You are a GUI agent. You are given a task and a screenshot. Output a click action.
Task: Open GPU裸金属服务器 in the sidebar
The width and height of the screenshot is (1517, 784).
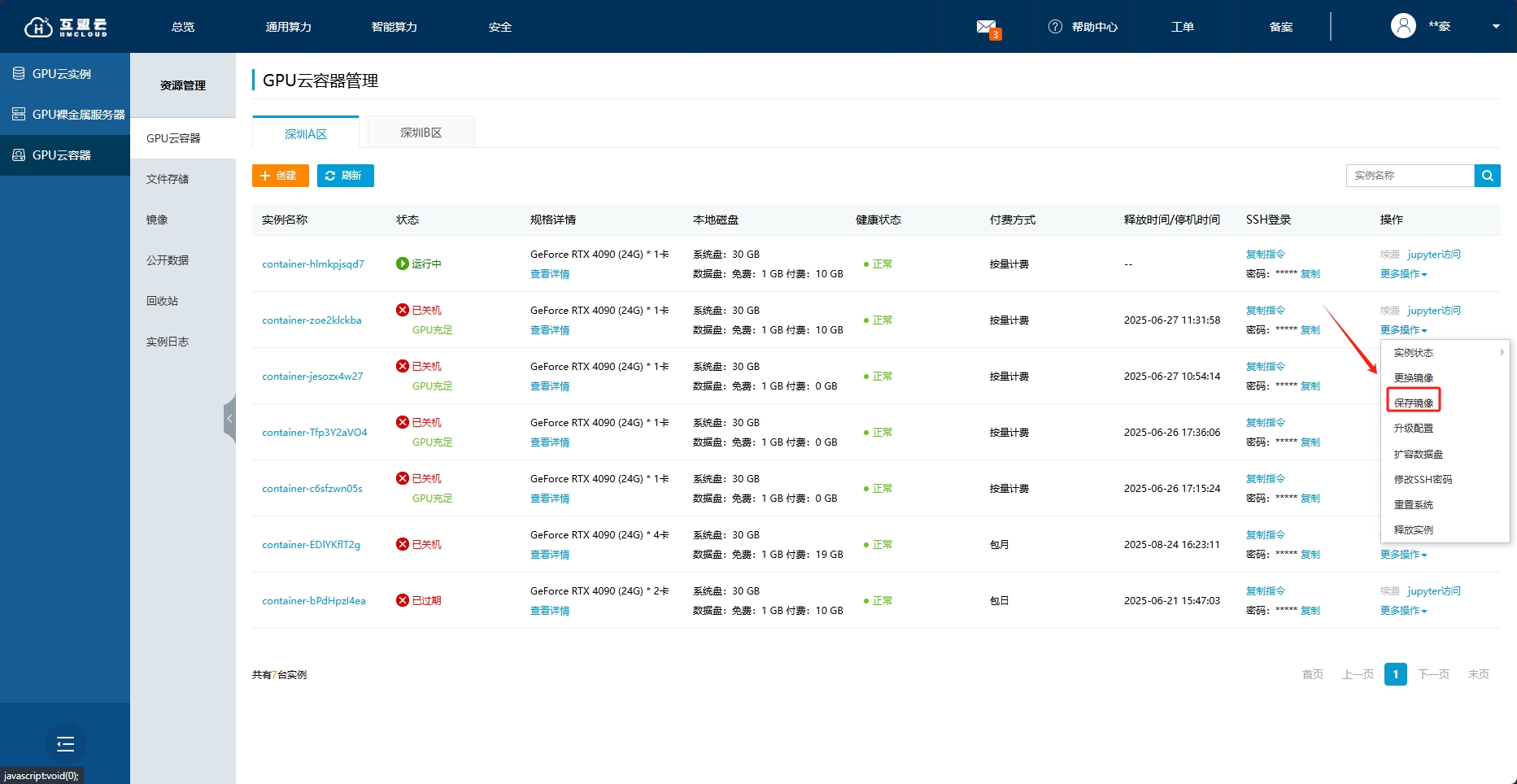click(65, 115)
